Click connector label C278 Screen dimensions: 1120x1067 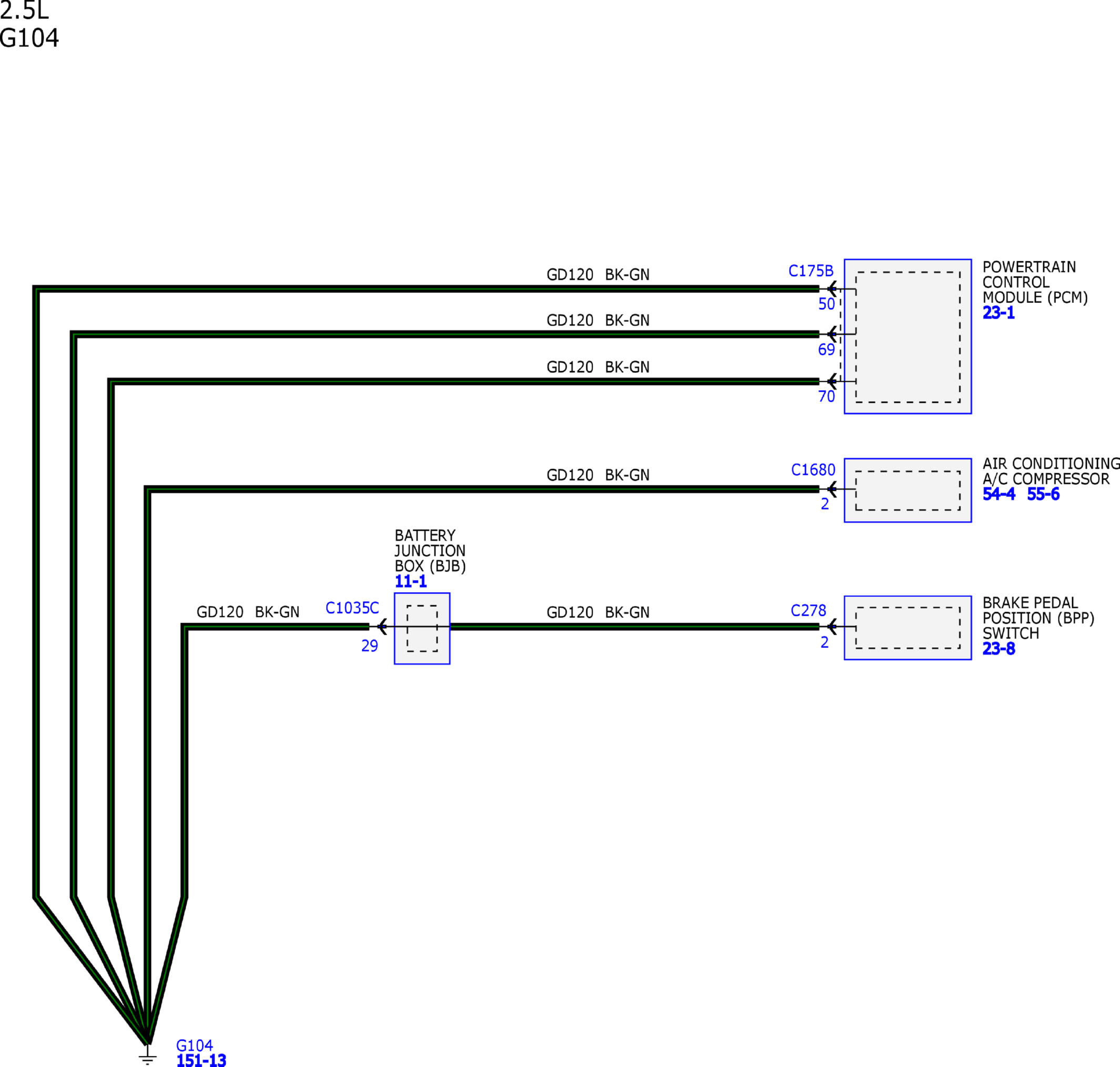(x=808, y=611)
